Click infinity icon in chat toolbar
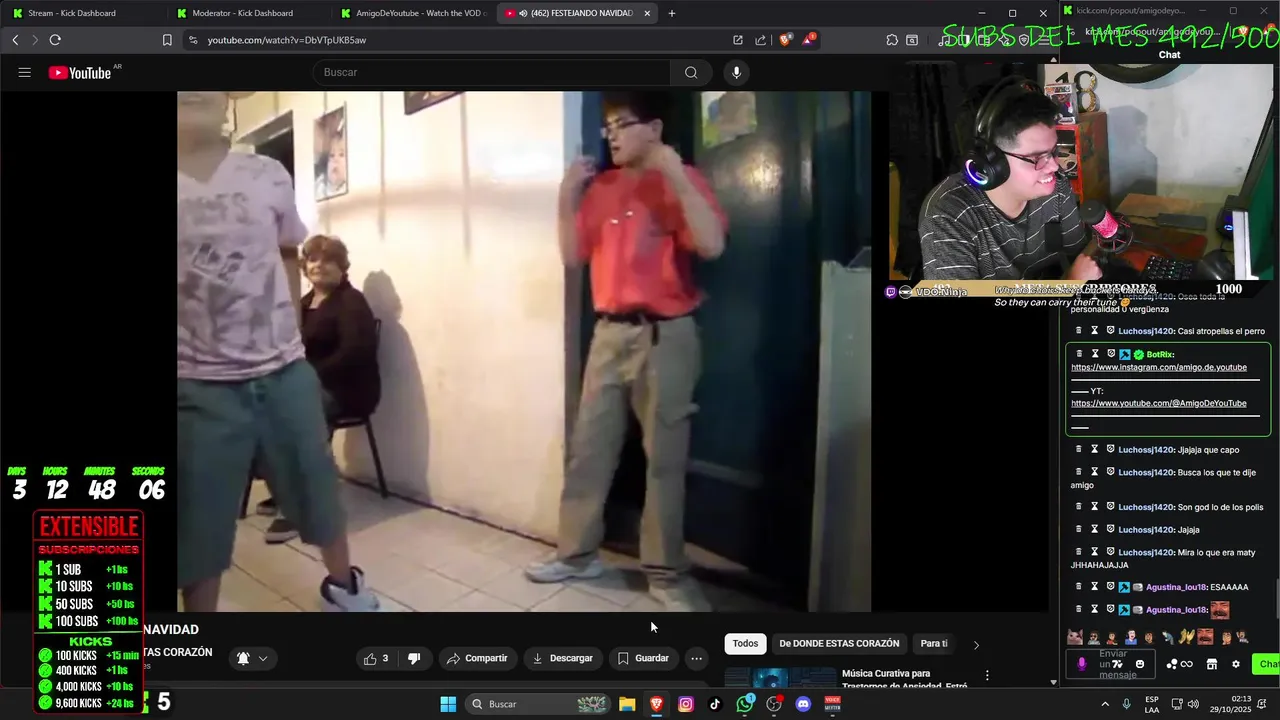1280x720 pixels. (1187, 664)
